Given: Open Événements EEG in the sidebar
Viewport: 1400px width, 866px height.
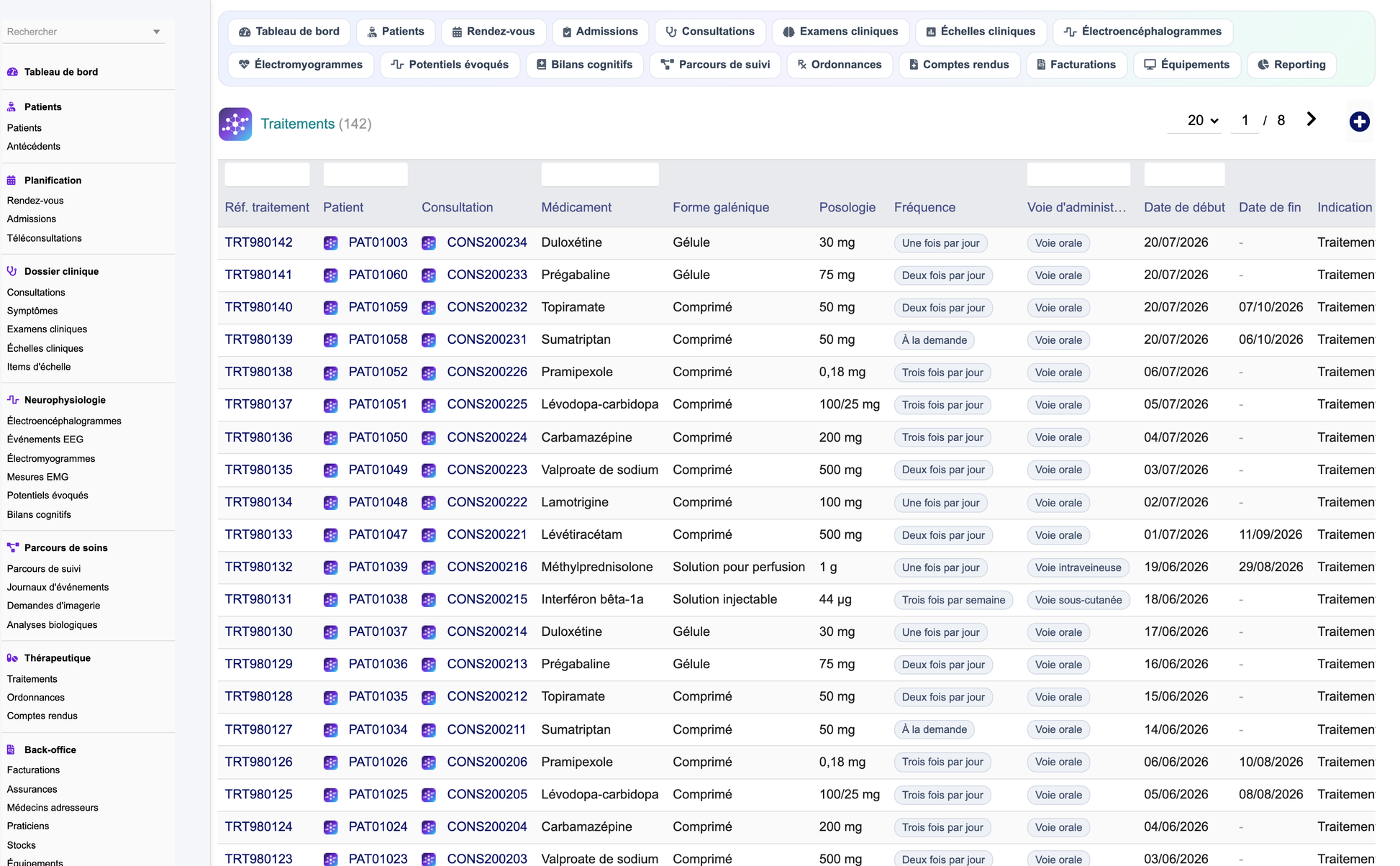Looking at the screenshot, I should coord(45,439).
